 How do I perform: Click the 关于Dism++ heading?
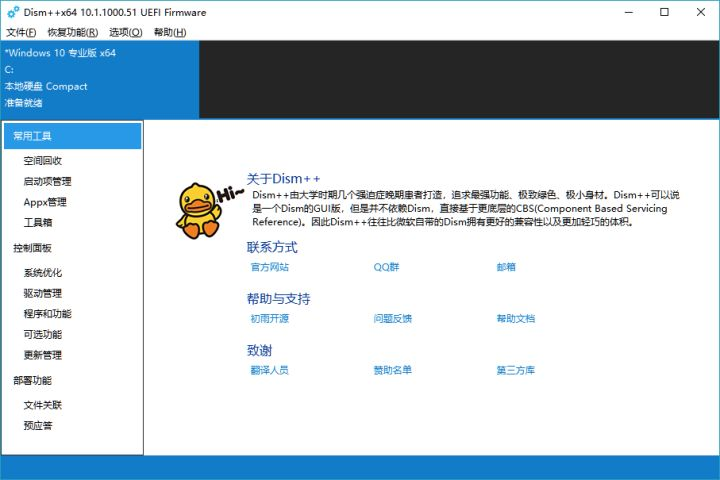click(x=283, y=179)
